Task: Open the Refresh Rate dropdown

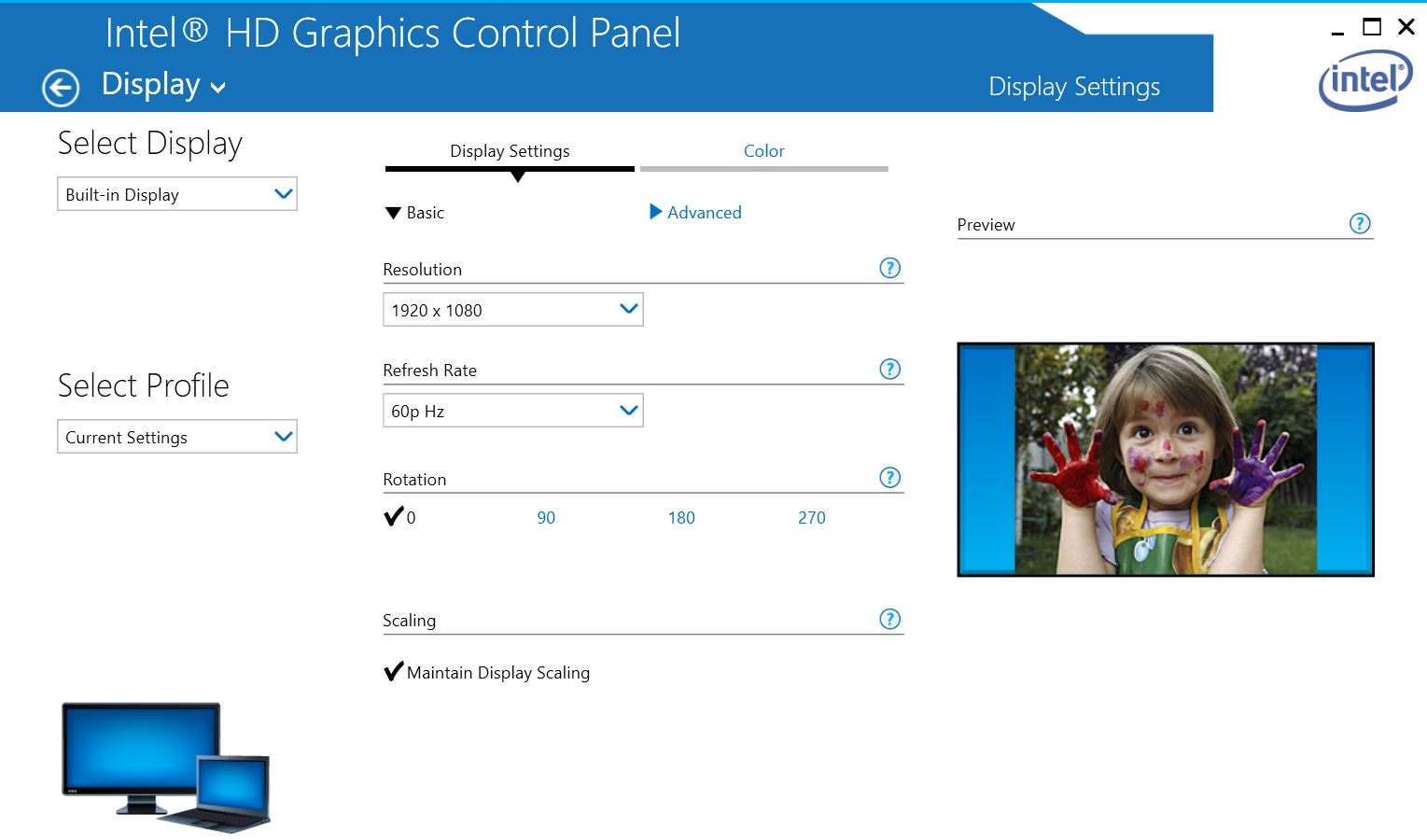Action: pos(513,411)
